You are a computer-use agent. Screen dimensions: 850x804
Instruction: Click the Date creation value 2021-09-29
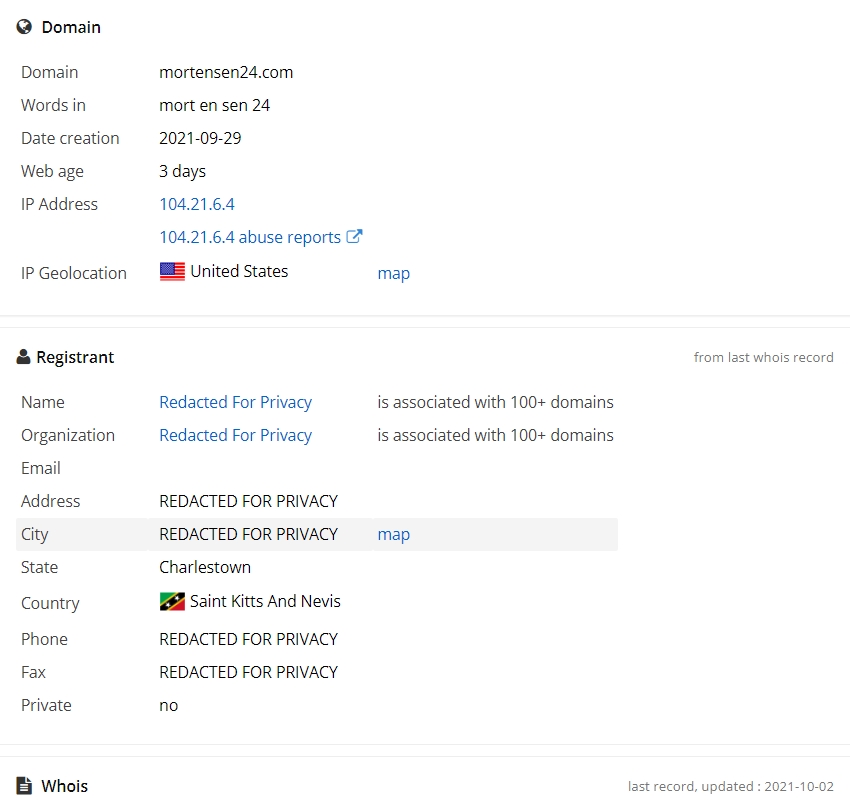point(200,138)
